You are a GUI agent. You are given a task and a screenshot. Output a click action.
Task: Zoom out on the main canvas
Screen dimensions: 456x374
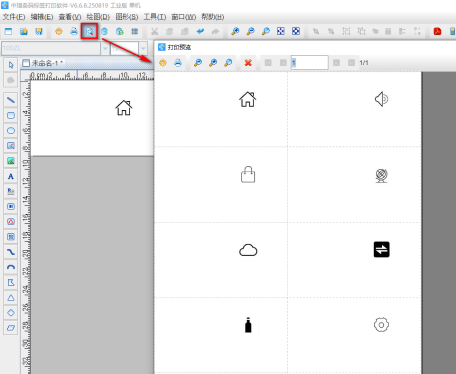250,31
